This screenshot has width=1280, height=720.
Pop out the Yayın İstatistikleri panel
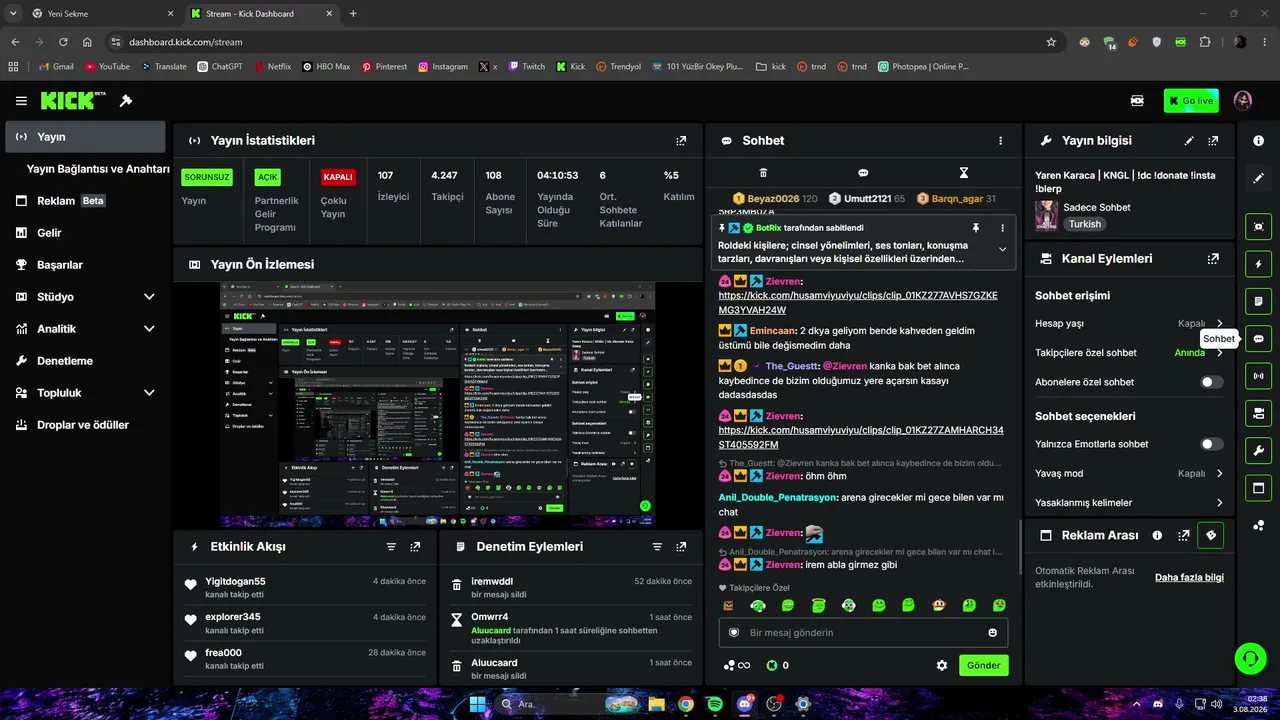point(681,141)
